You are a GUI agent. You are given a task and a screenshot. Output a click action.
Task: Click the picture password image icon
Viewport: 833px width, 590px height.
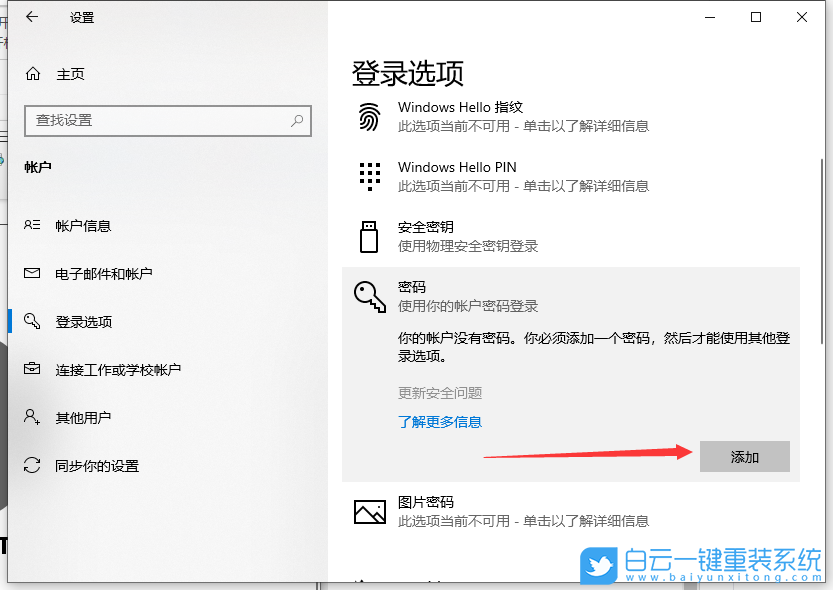tap(369, 511)
